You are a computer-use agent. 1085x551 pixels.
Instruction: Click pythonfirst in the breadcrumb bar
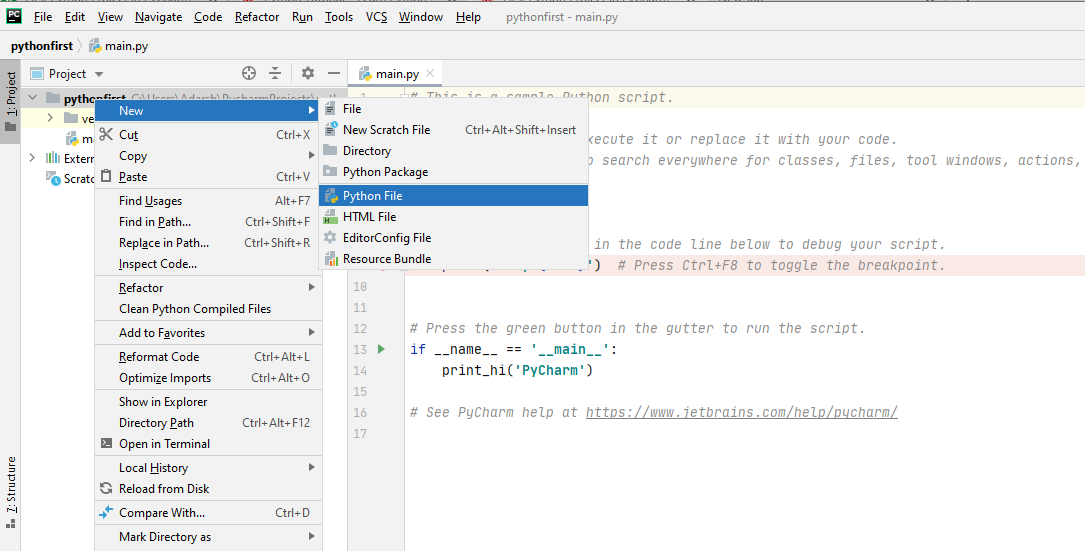(42, 46)
